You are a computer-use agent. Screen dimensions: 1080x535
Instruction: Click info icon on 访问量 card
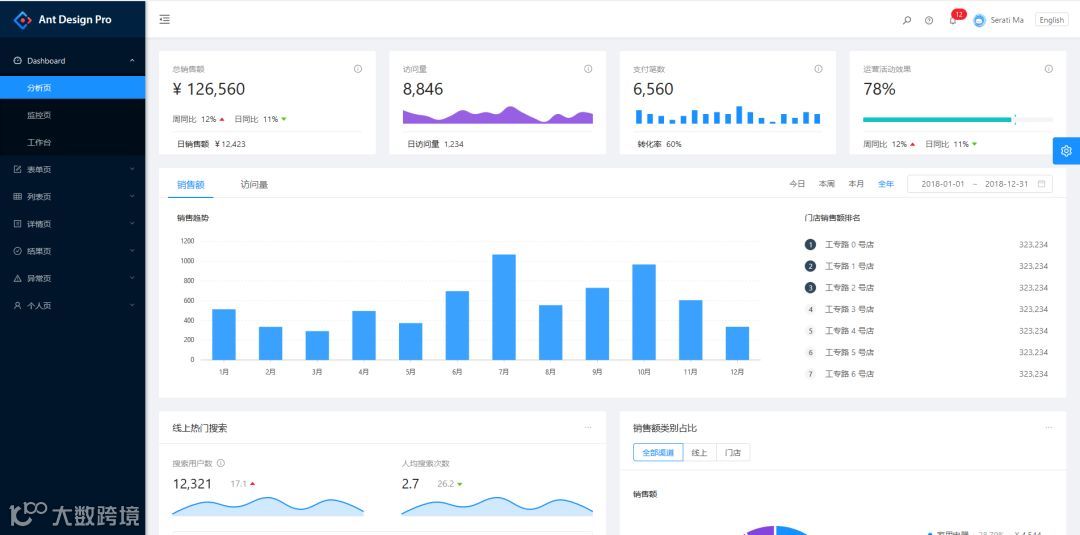[x=588, y=69]
